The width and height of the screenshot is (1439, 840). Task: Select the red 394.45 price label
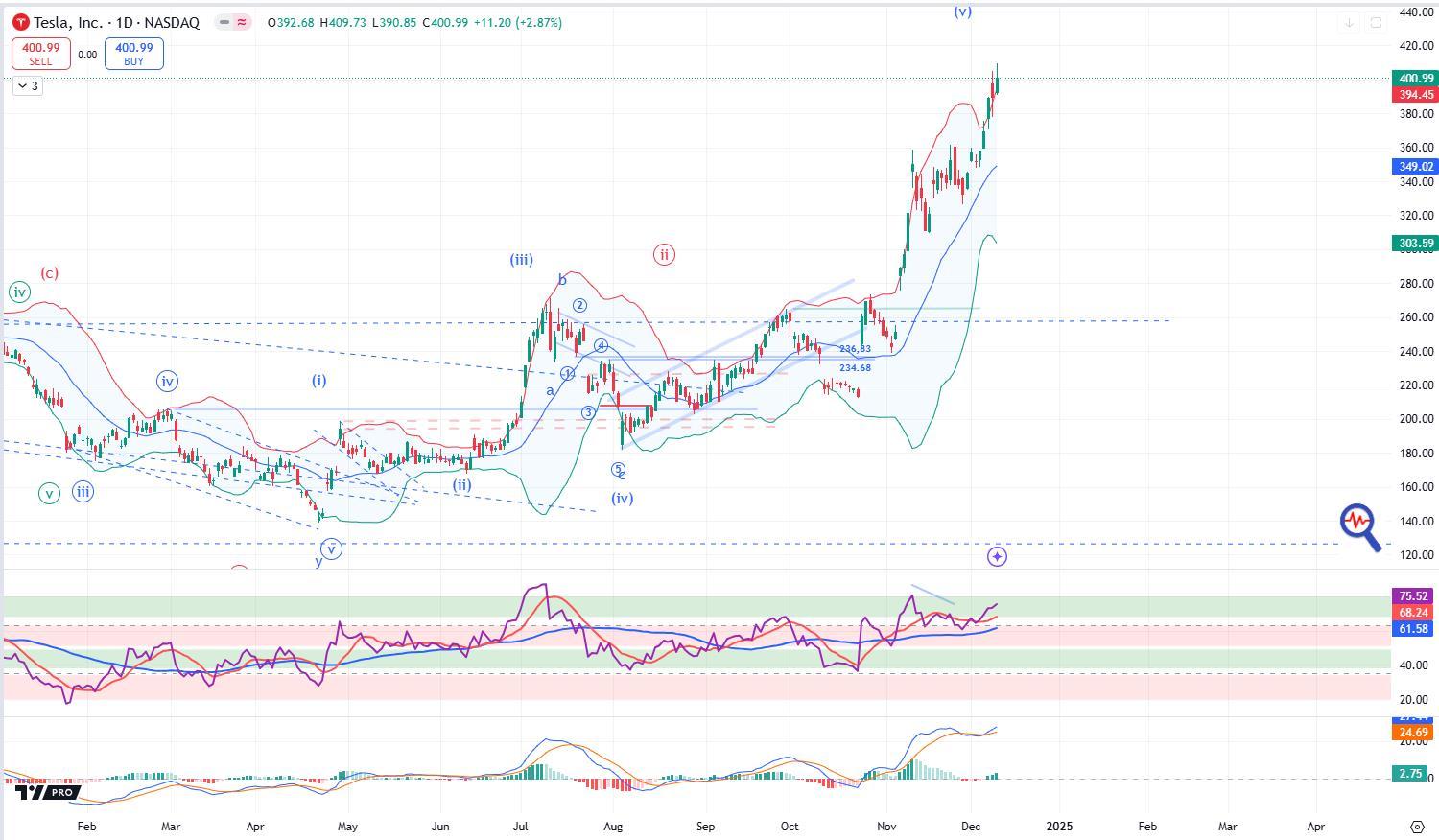[x=1416, y=95]
